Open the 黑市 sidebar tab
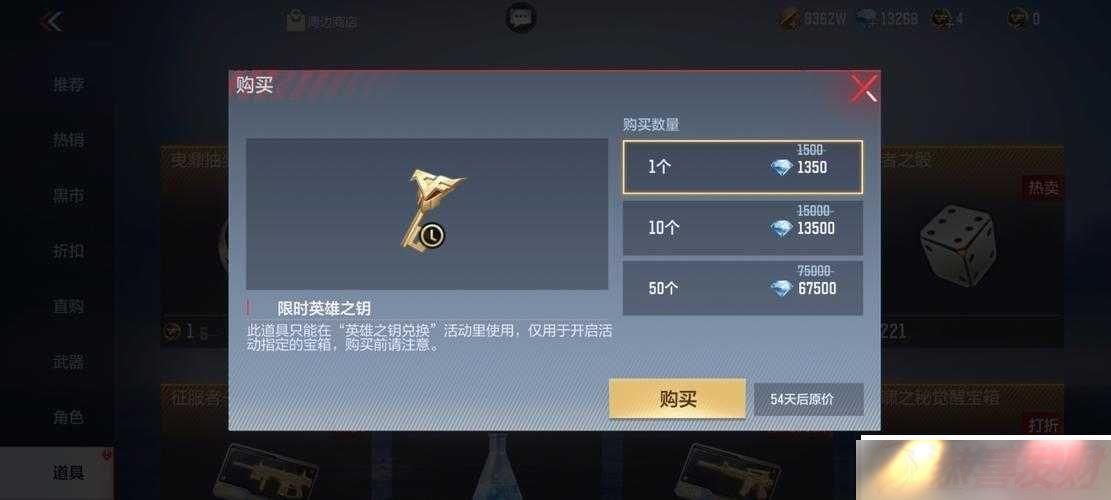Screen dimensions: 1111x500 [x=69, y=195]
